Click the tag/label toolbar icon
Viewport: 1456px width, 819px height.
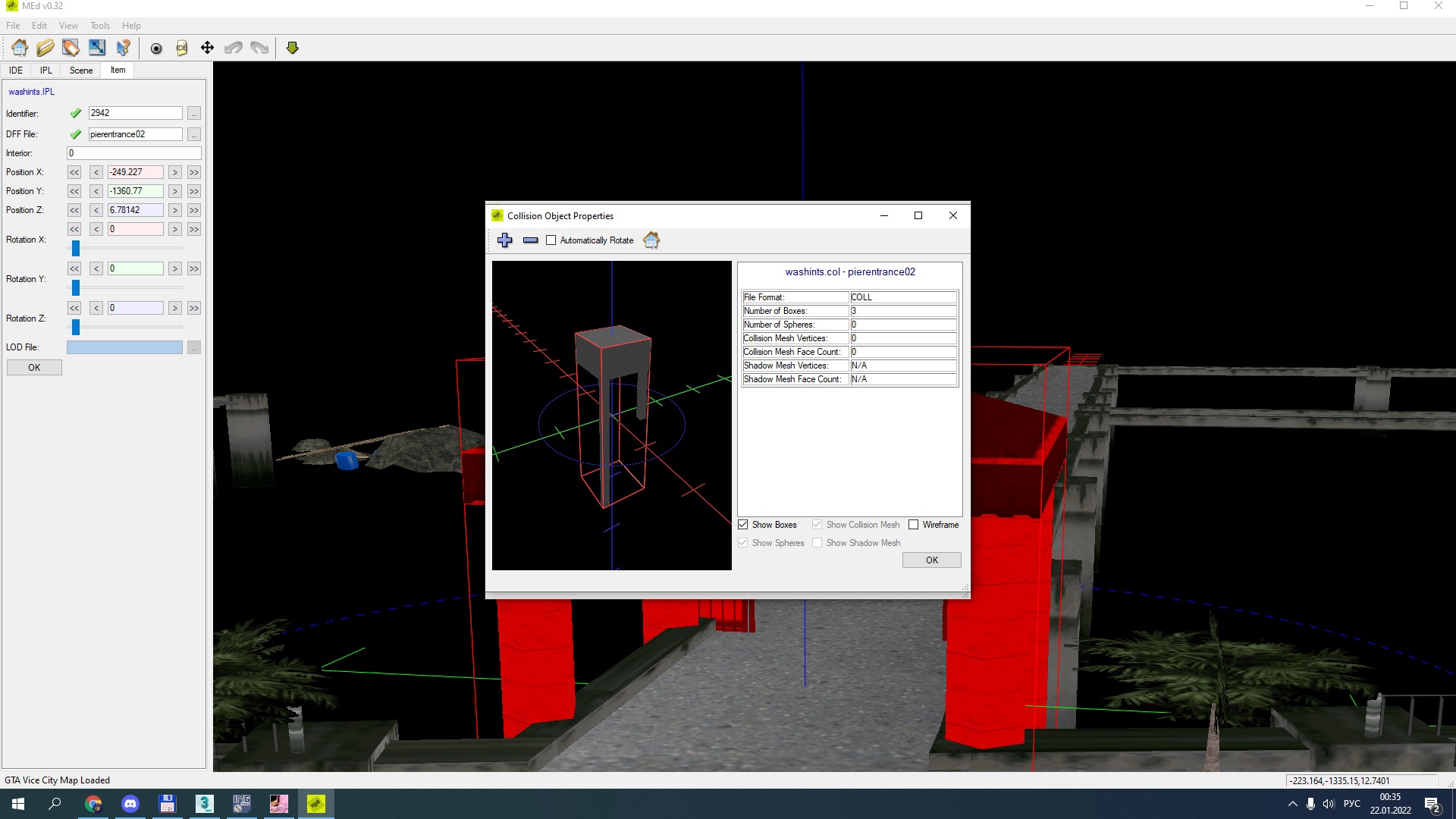point(71,47)
